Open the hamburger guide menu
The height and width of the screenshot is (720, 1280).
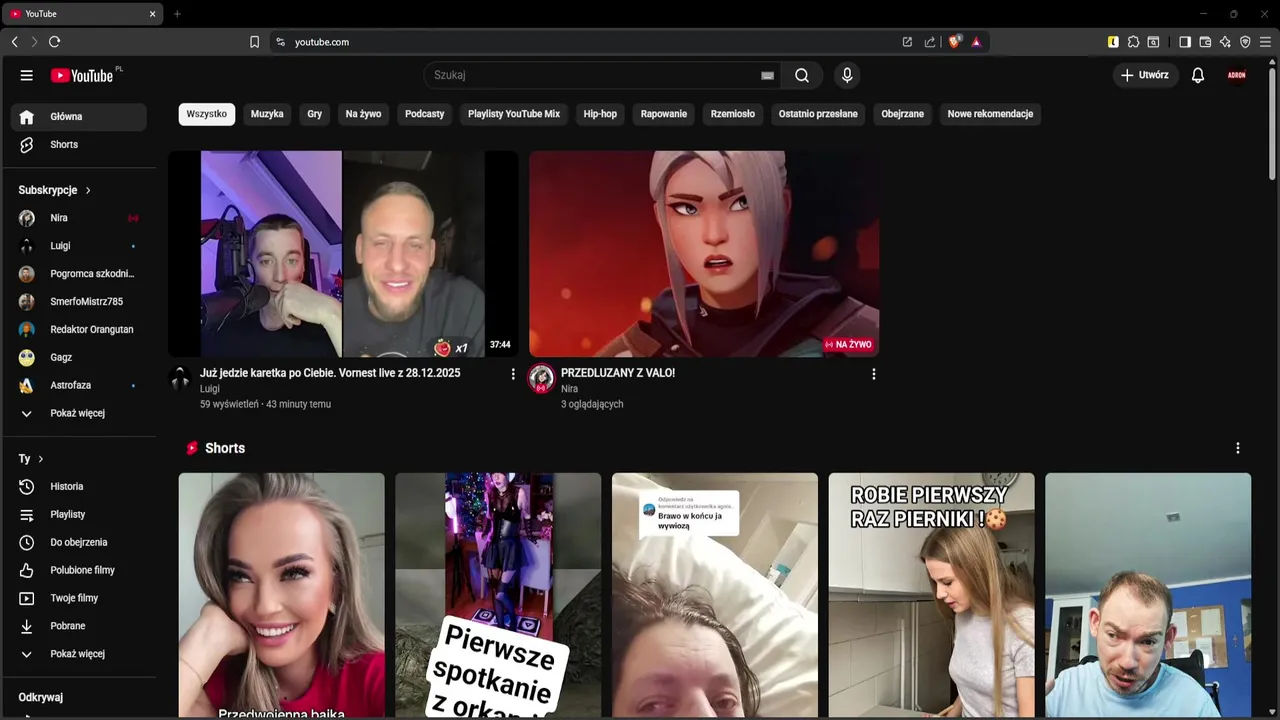click(27, 75)
